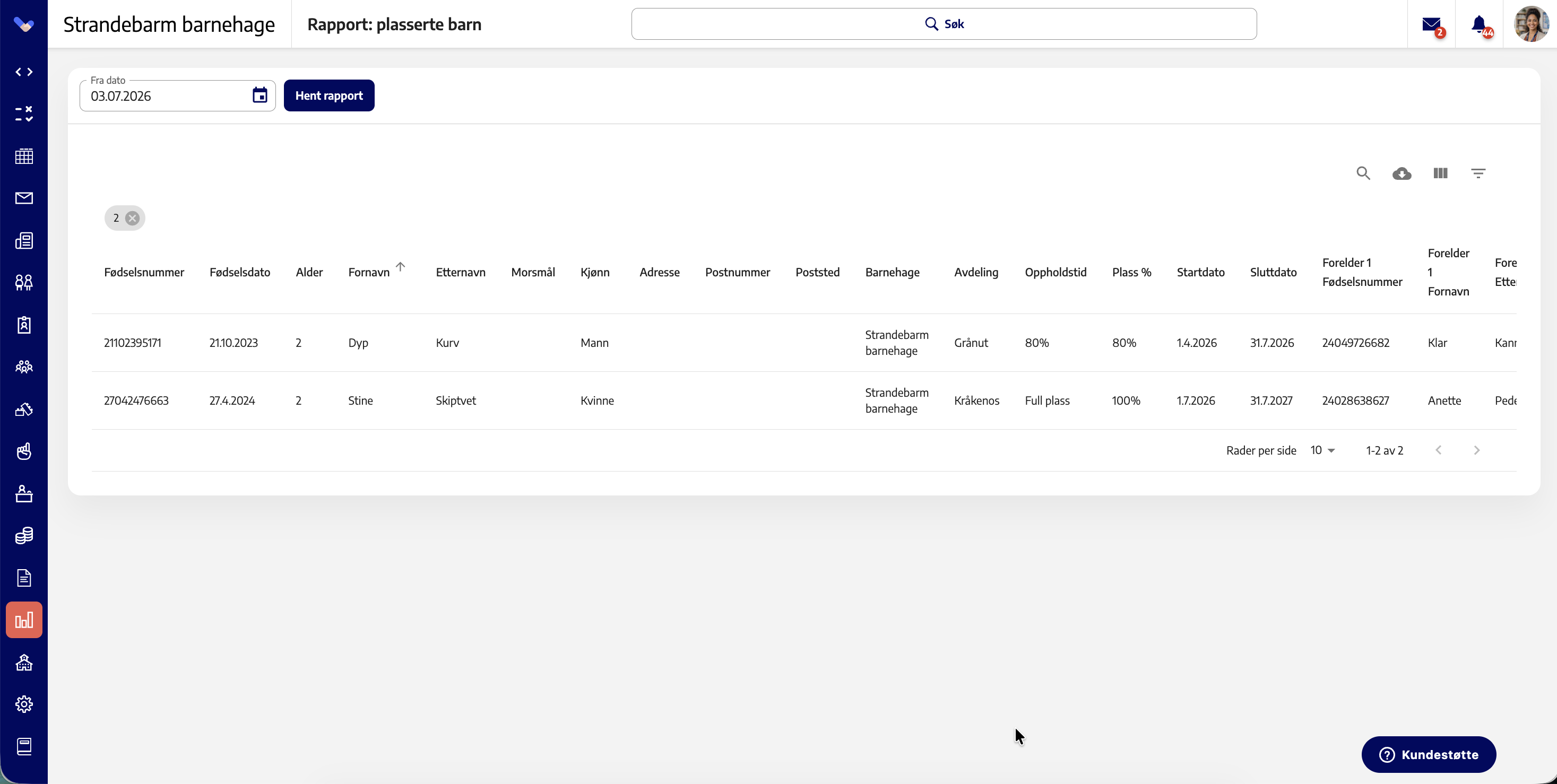Screen dimensions: 1557x784
Task: Download the report via cloud icon
Action: [1402, 173]
